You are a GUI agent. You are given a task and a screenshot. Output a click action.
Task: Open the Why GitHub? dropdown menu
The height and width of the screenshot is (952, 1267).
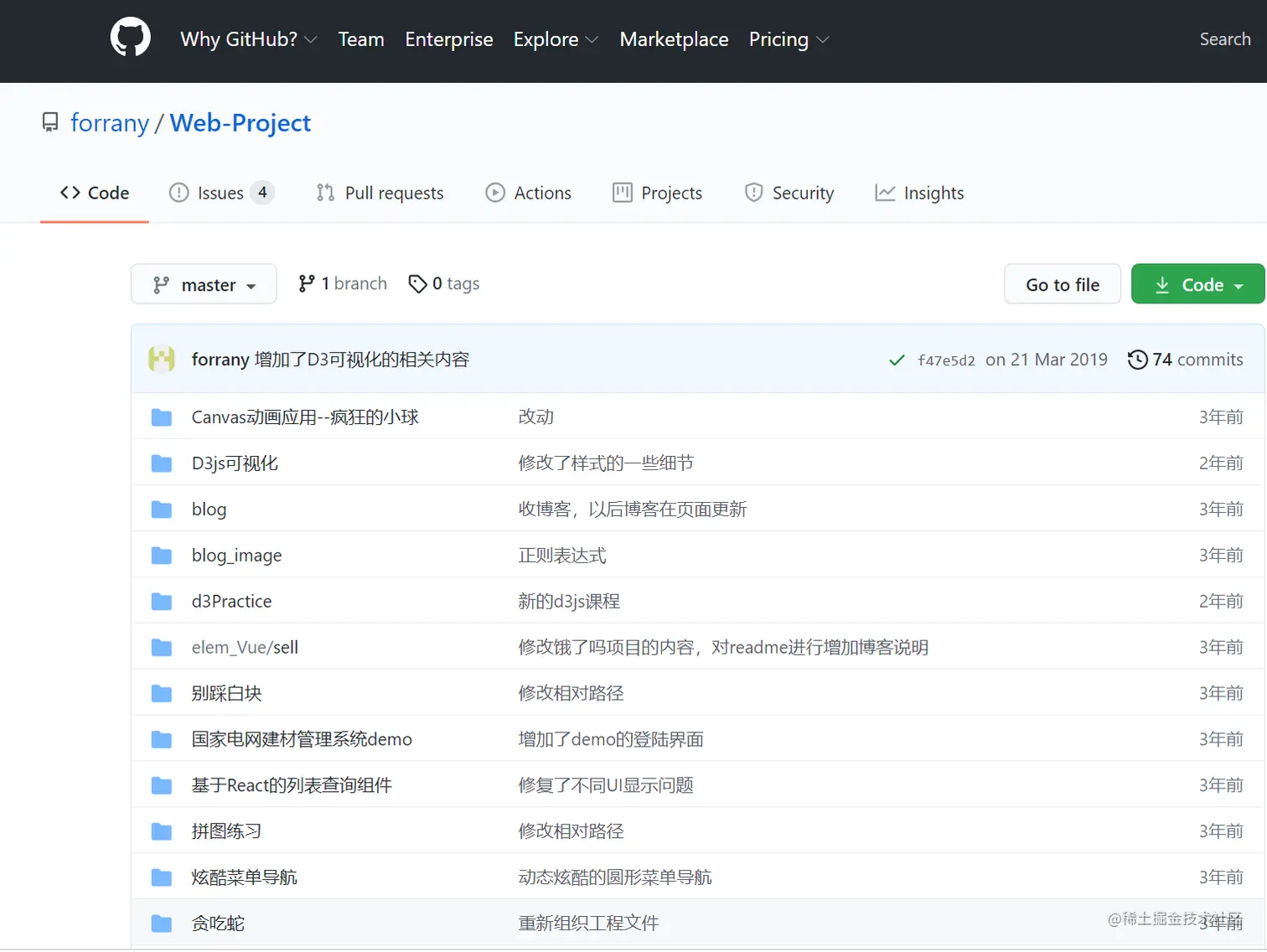coord(249,39)
